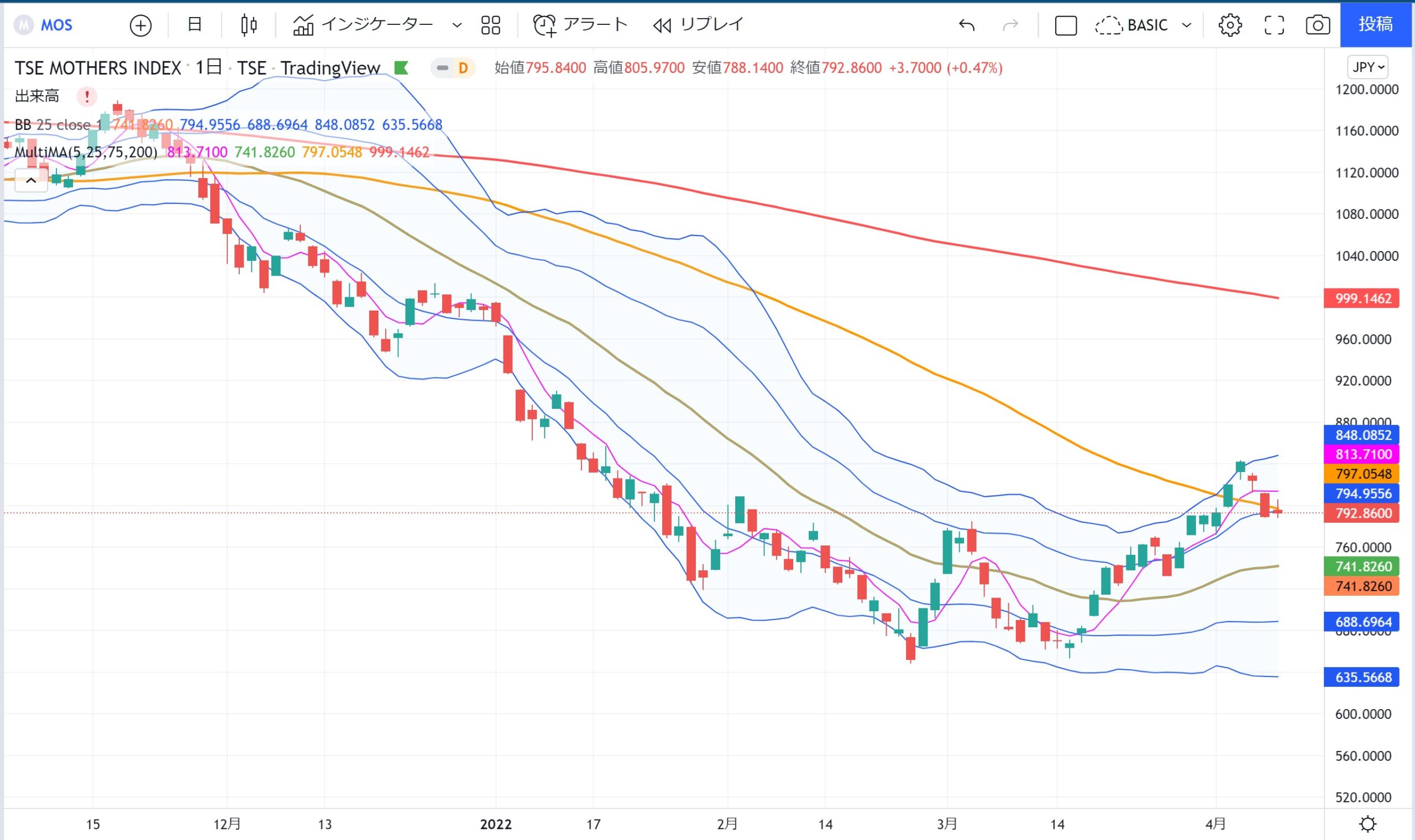Click the 792.8600 last price label
Image resolution: width=1415 pixels, height=840 pixels.
click(1361, 513)
